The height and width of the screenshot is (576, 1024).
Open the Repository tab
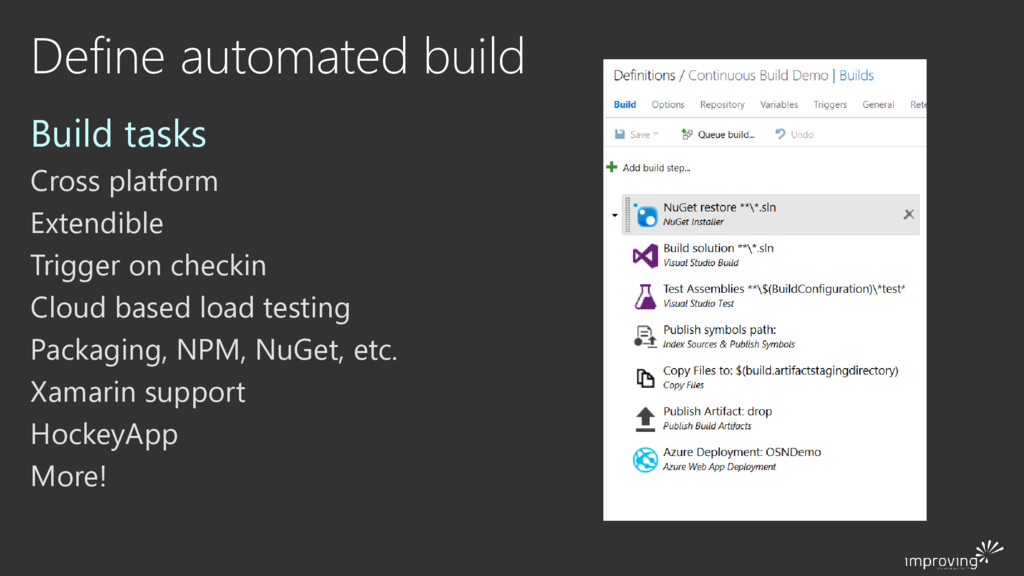pyautogui.click(x=722, y=104)
